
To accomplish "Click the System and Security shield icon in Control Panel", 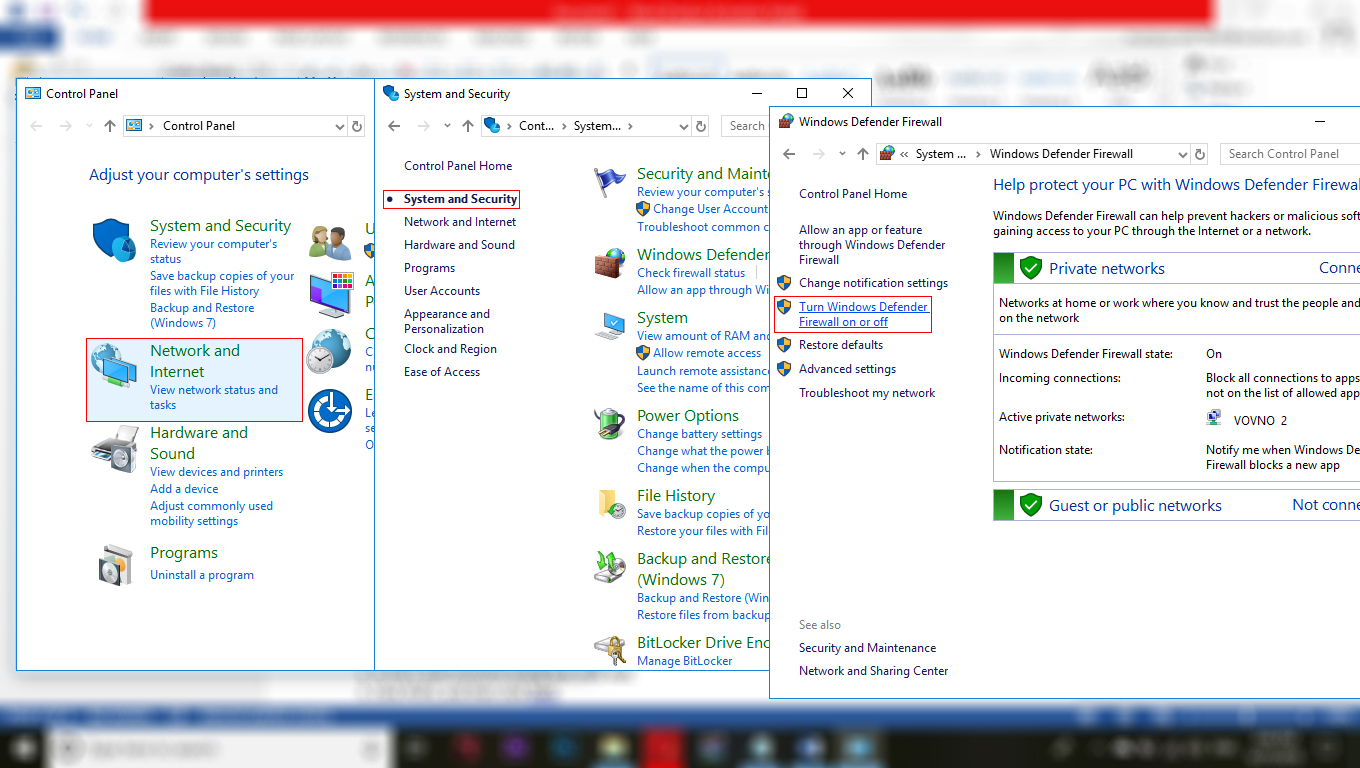I will [113, 240].
